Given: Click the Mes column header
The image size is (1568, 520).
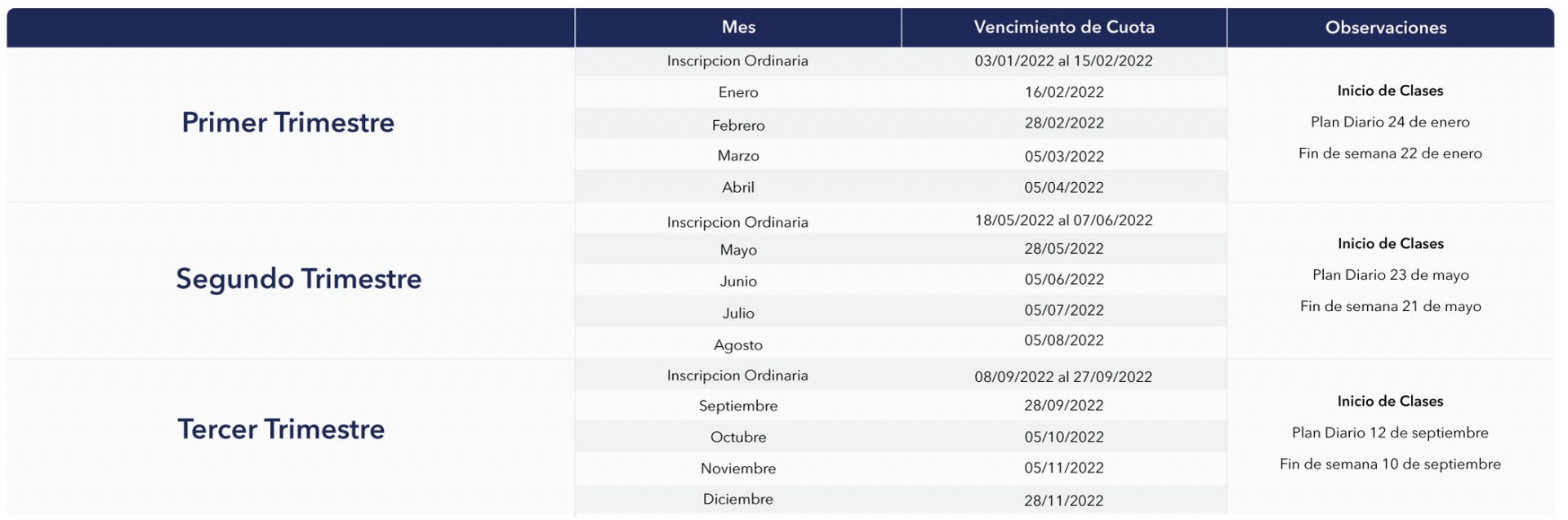Looking at the screenshot, I should pos(738,27).
